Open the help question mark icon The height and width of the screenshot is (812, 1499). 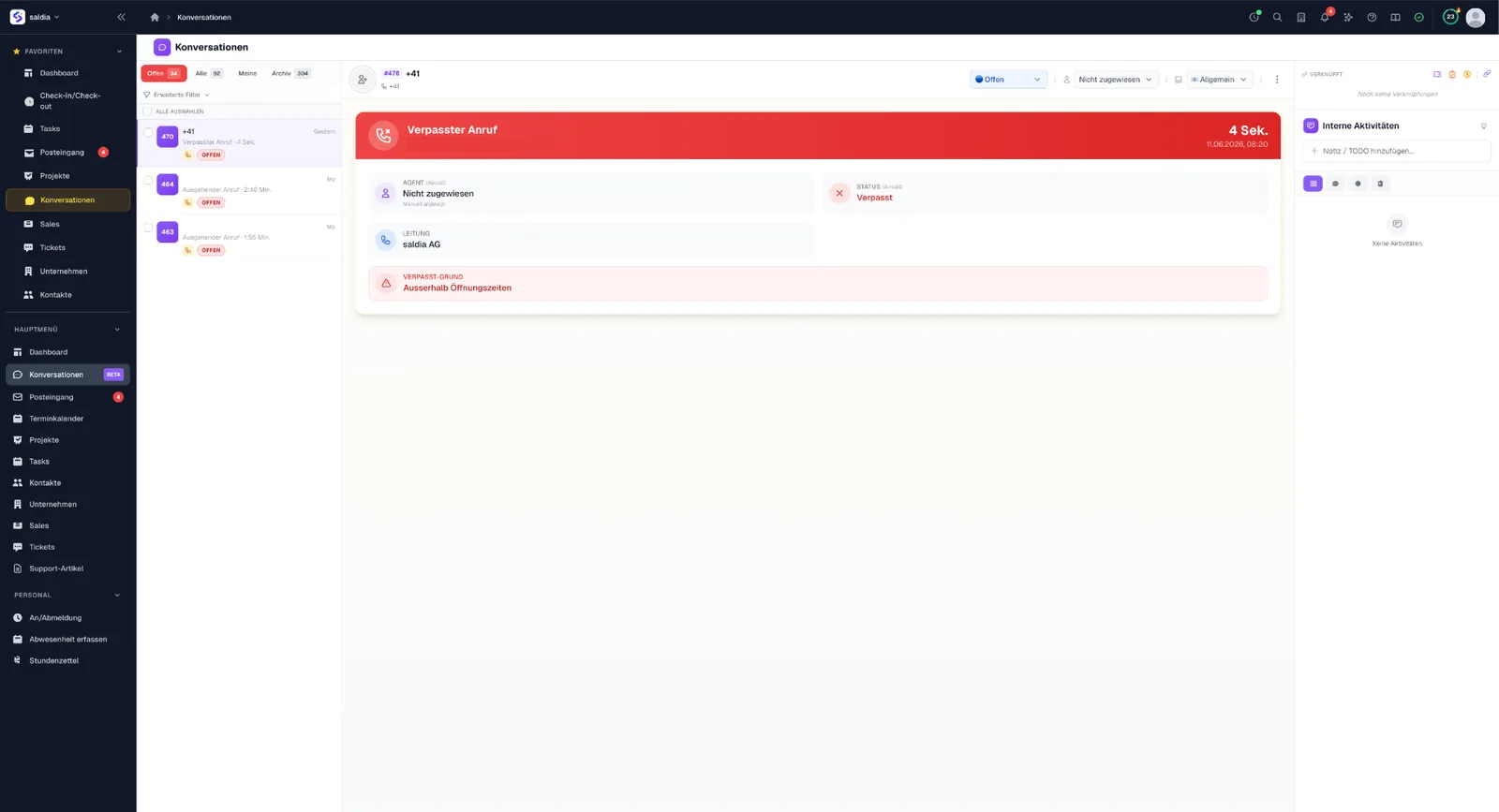point(1372,17)
